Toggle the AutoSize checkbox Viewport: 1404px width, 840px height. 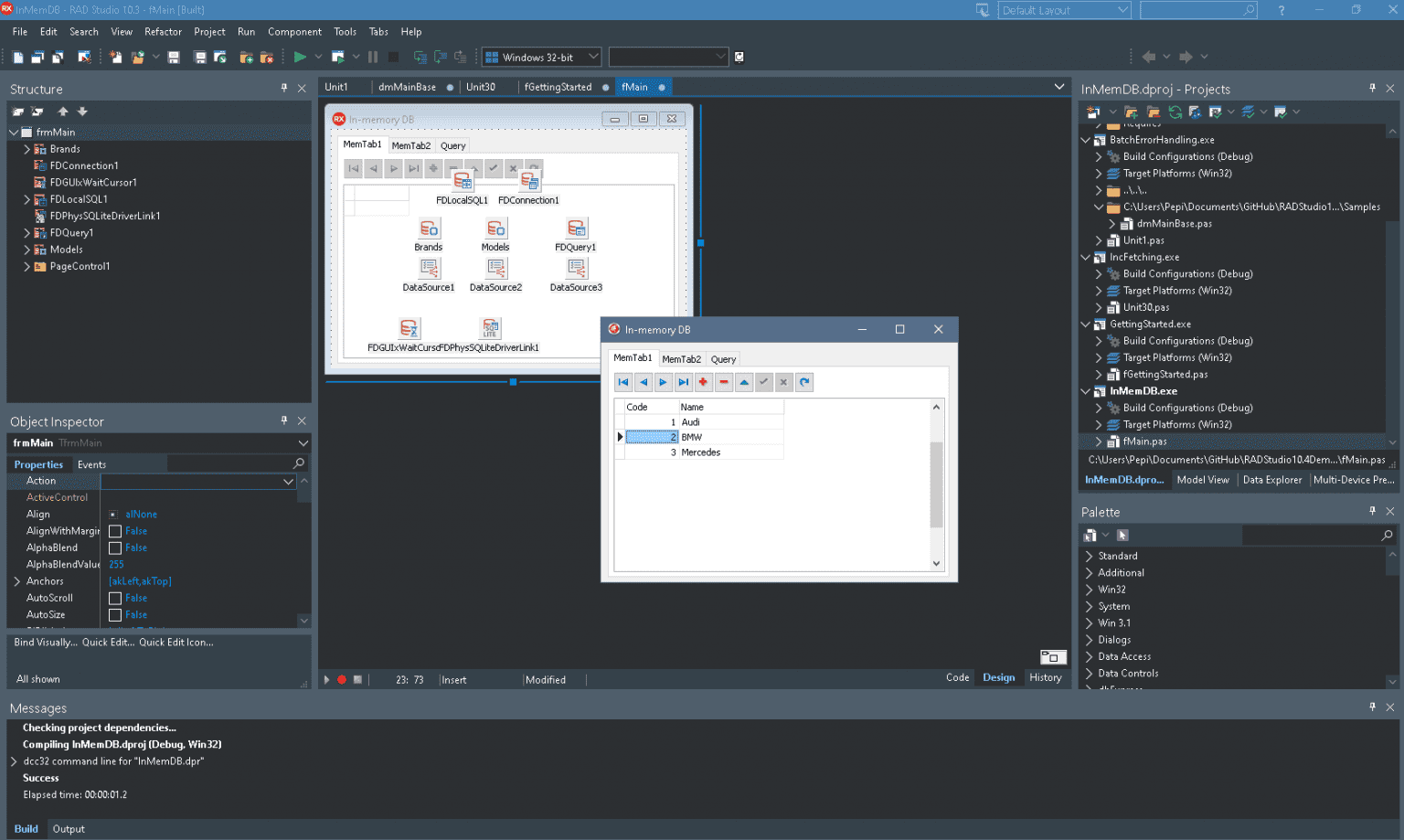coord(115,615)
